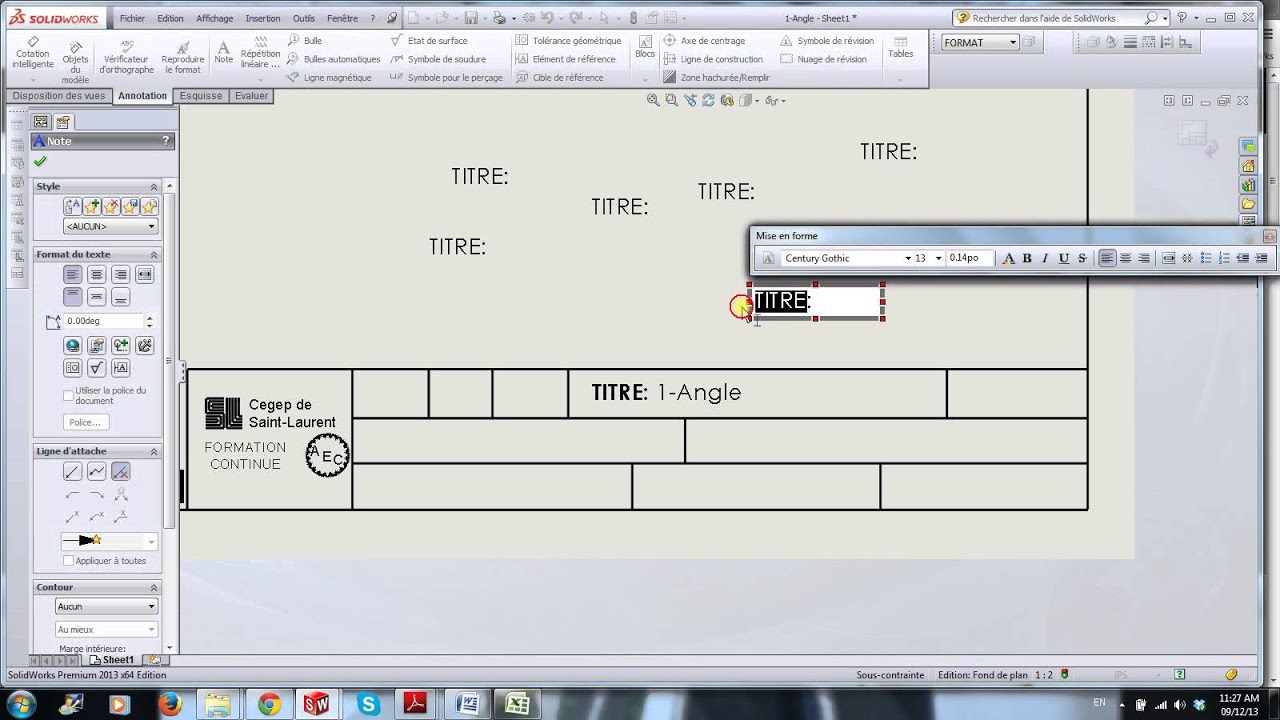Viewport: 1280px width, 720px height.
Task: Apply bold in Mise en forme toolbar
Action: tap(1027, 258)
